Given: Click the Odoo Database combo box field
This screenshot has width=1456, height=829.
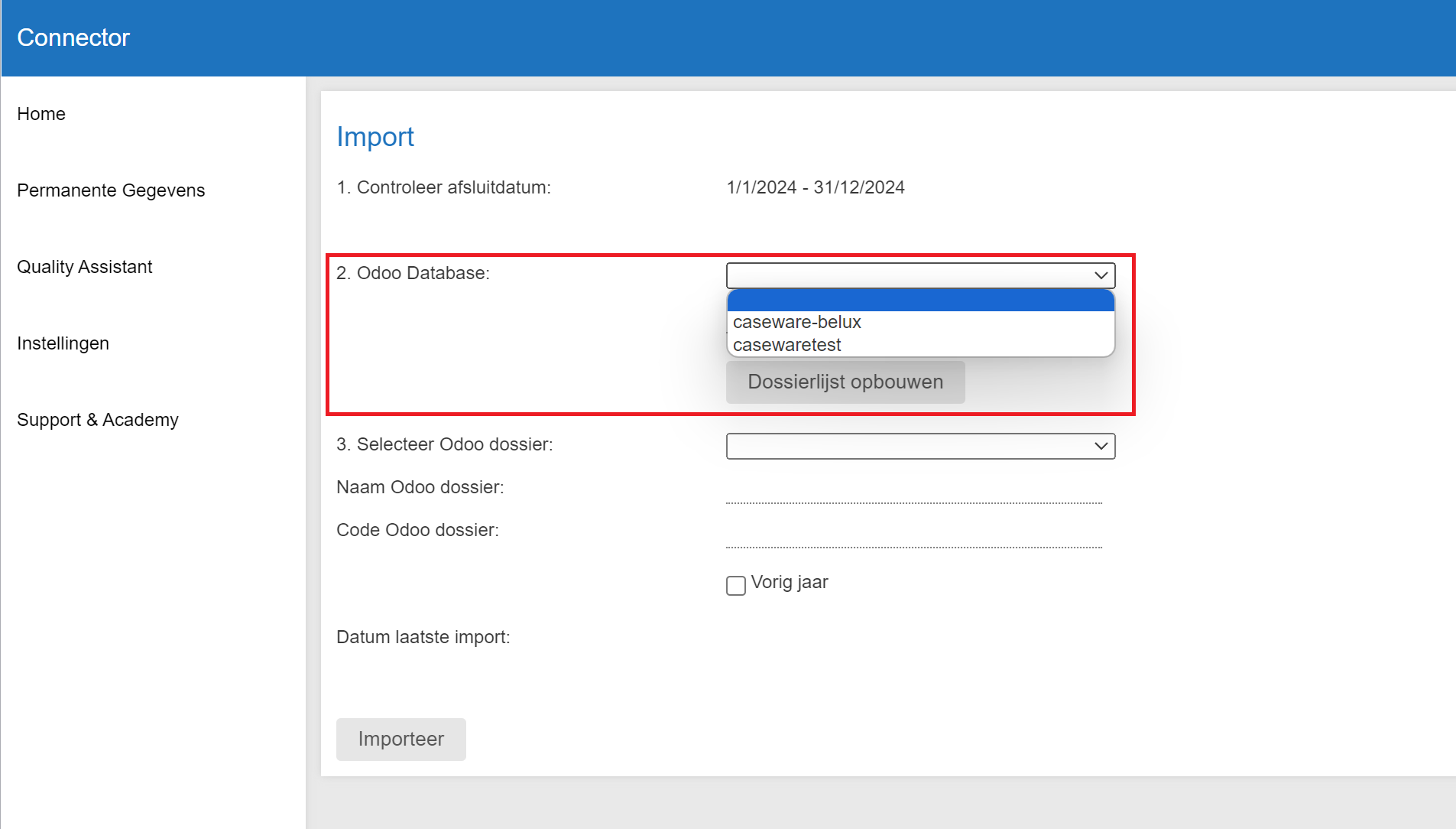Looking at the screenshot, I should coord(908,275).
